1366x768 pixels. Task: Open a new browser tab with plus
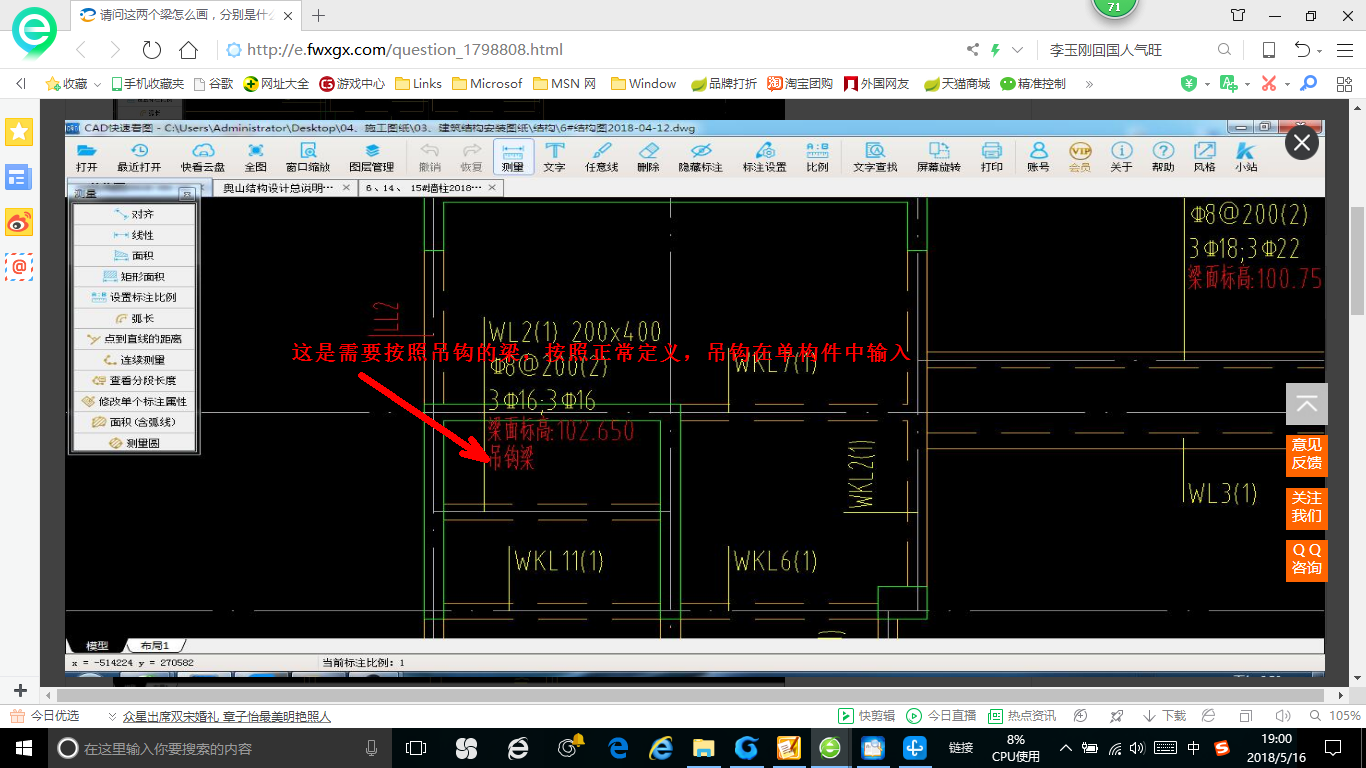coord(319,15)
